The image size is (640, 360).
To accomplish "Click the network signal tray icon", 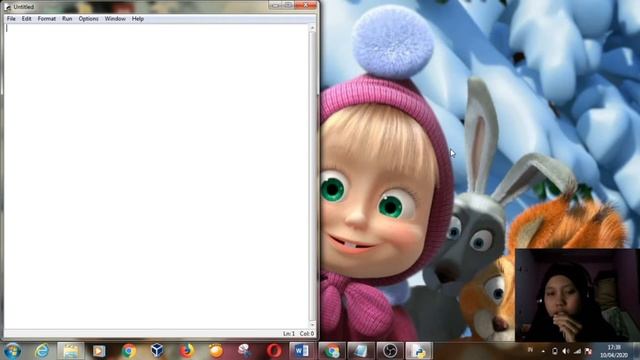I will tap(577, 351).
